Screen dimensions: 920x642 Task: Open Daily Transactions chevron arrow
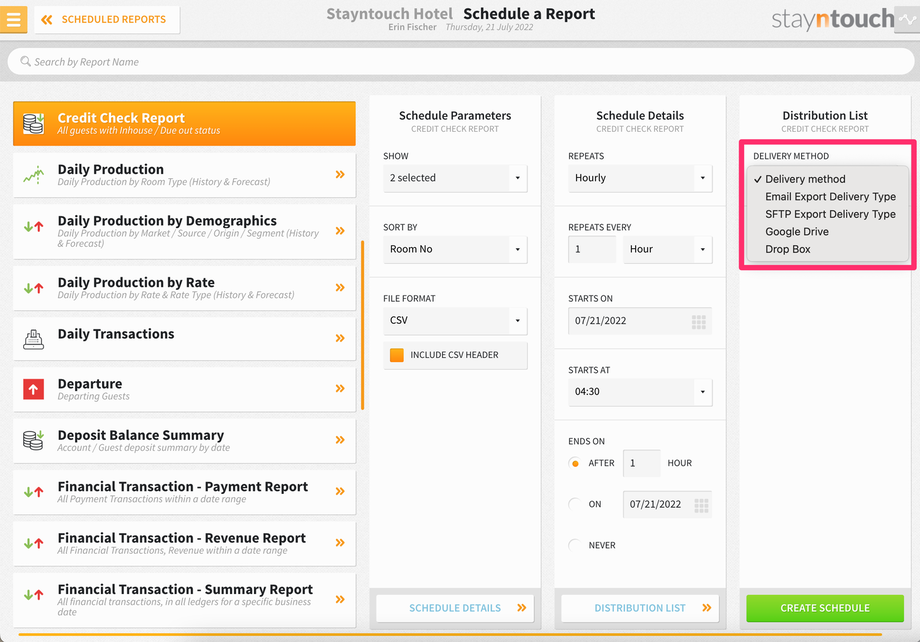click(340, 338)
